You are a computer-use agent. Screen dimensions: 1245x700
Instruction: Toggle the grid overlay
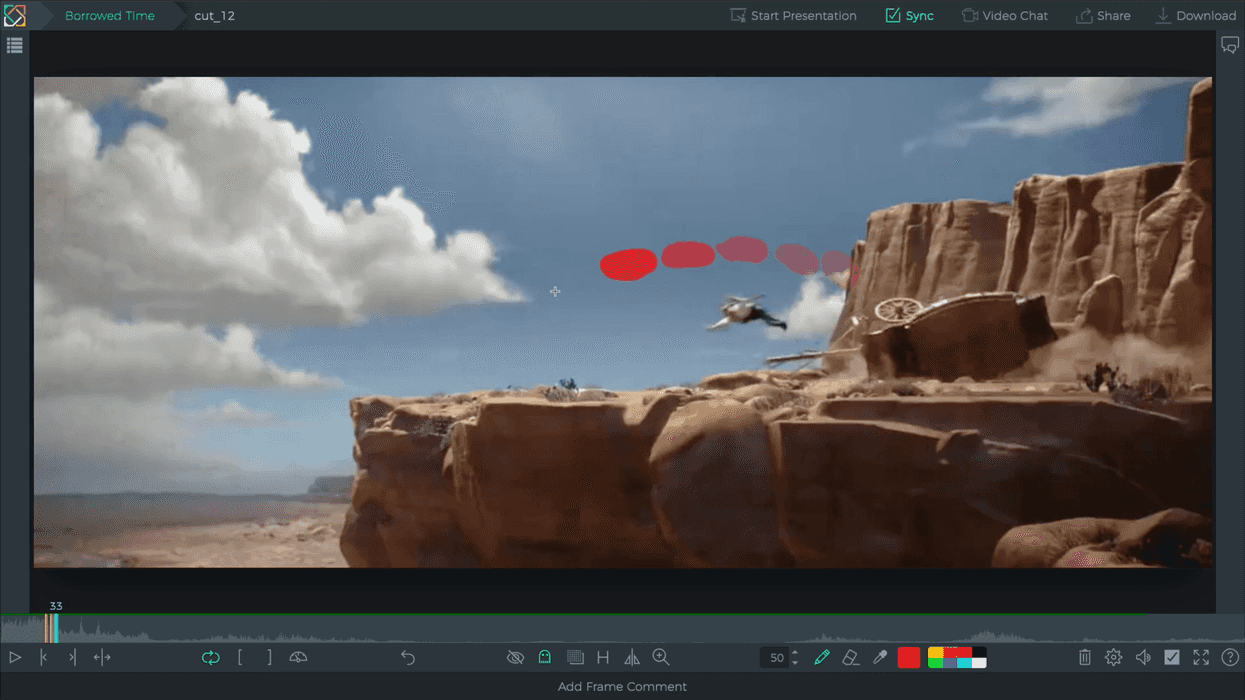click(575, 658)
